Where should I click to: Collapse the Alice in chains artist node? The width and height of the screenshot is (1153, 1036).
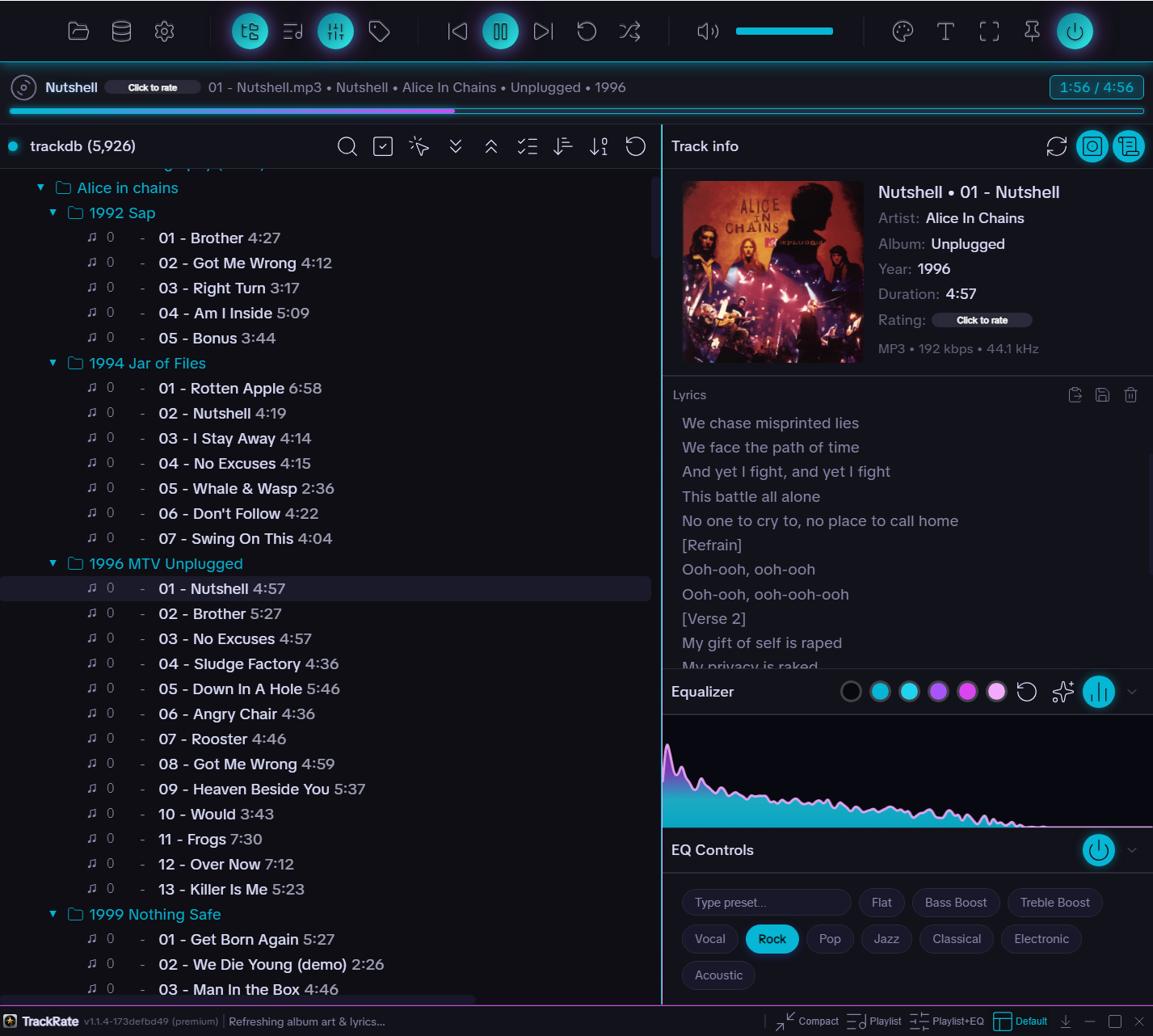tap(40, 187)
